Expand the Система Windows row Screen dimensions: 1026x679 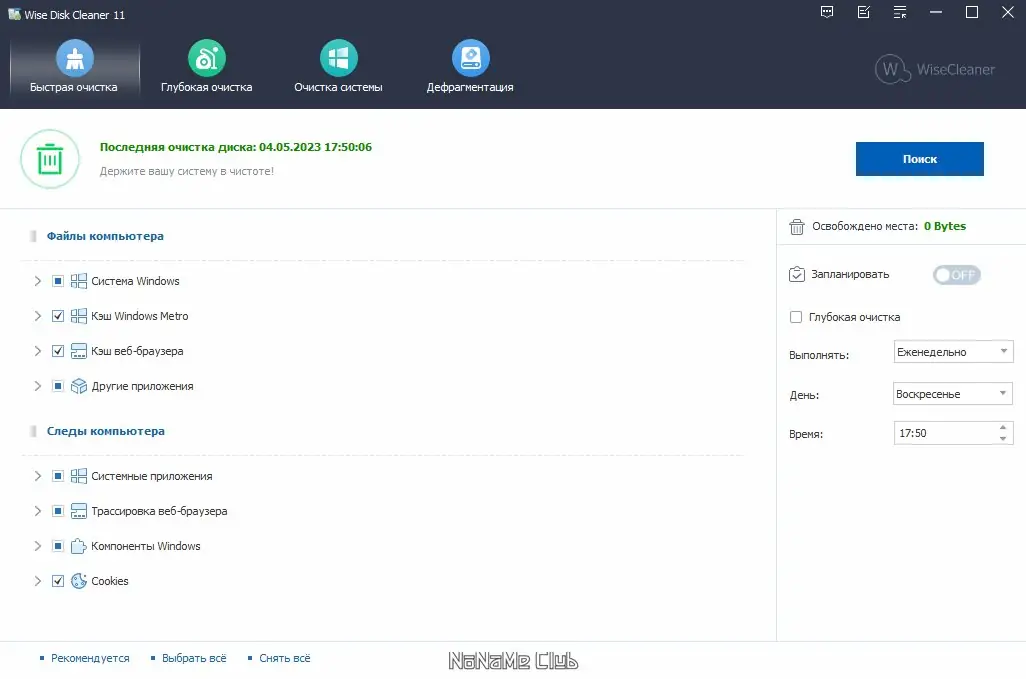[37, 281]
